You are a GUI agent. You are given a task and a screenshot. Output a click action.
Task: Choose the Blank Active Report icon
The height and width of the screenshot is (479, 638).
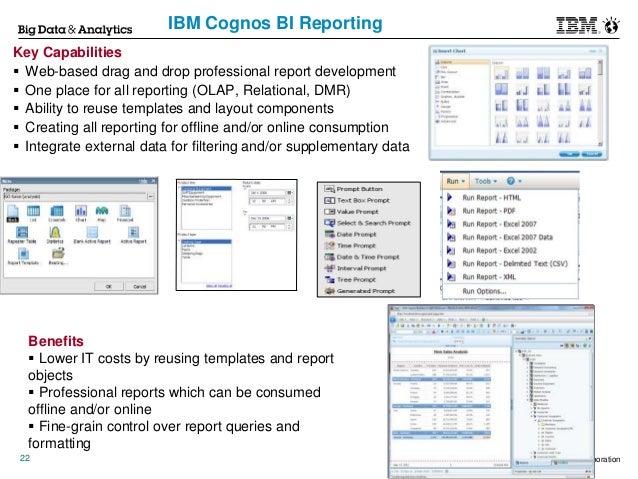pyautogui.click(x=92, y=235)
